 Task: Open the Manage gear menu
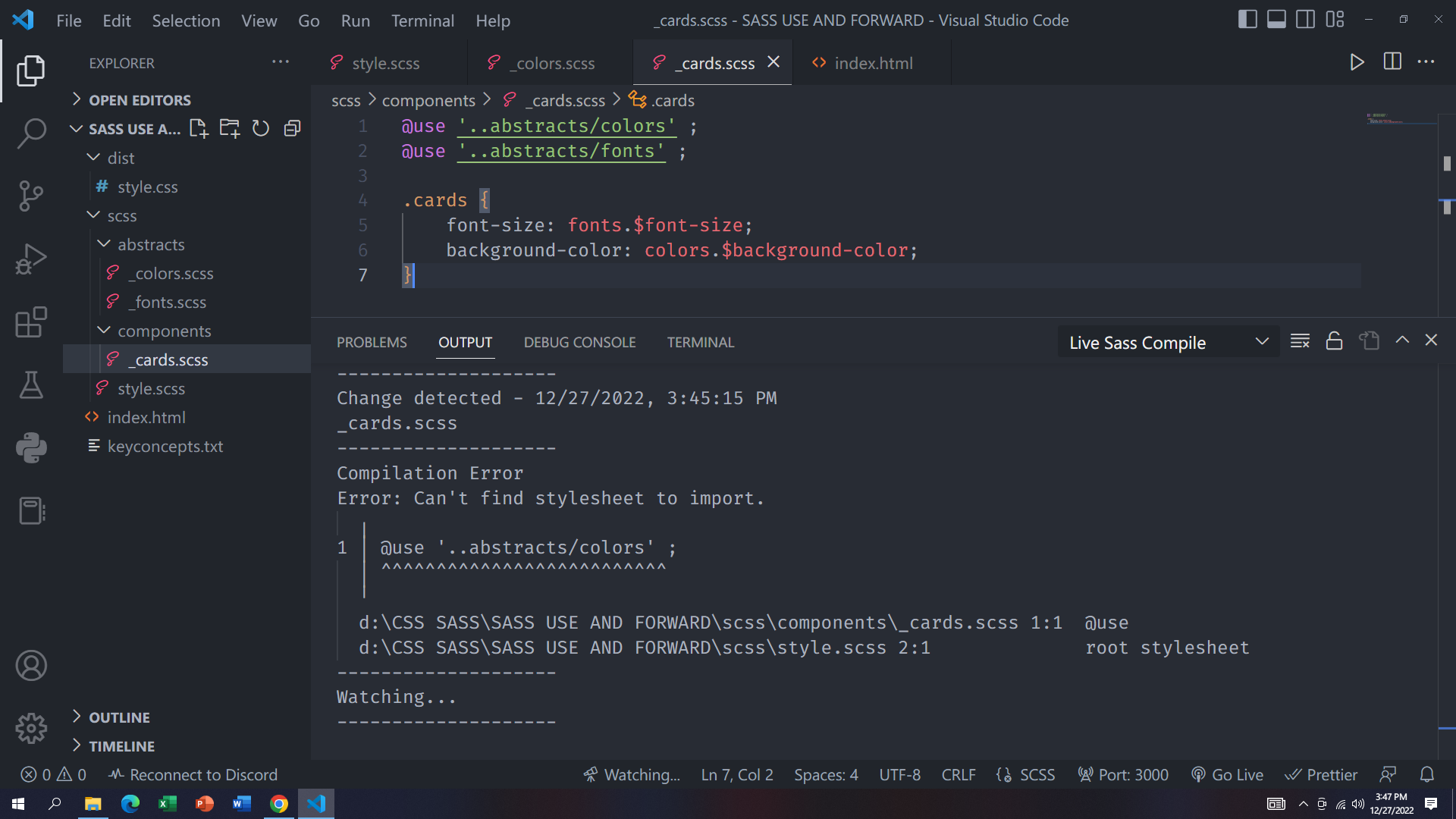[x=31, y=729]
